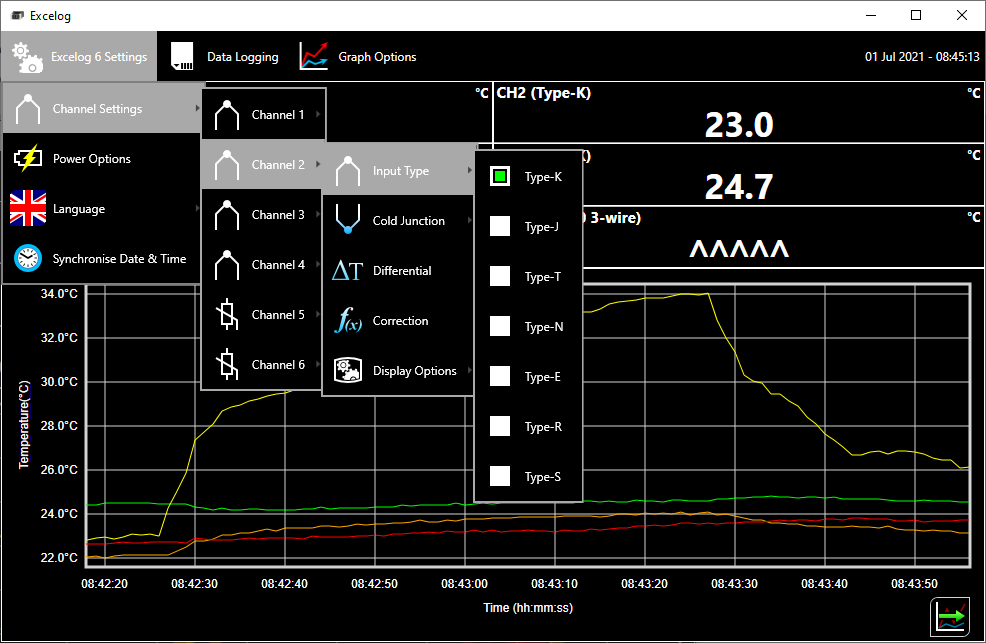Select the Type-K checkbox
The height and width of the screenshot is (643, 986).
click(500, 177)
